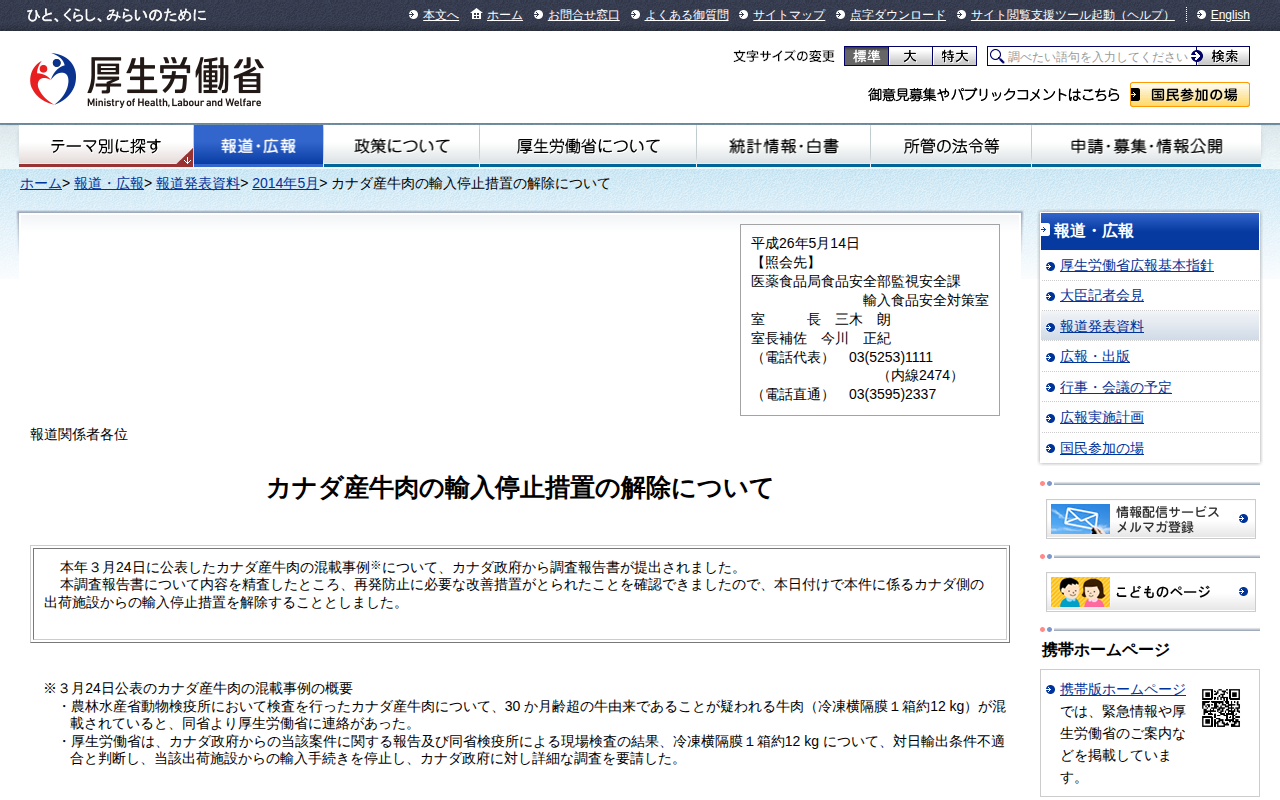Image resolution: width=1280 pixels, height=800 pixels.
Task: Launch サイト閲覧支援ツール起動 link
Action: [x=1073, y=15]
